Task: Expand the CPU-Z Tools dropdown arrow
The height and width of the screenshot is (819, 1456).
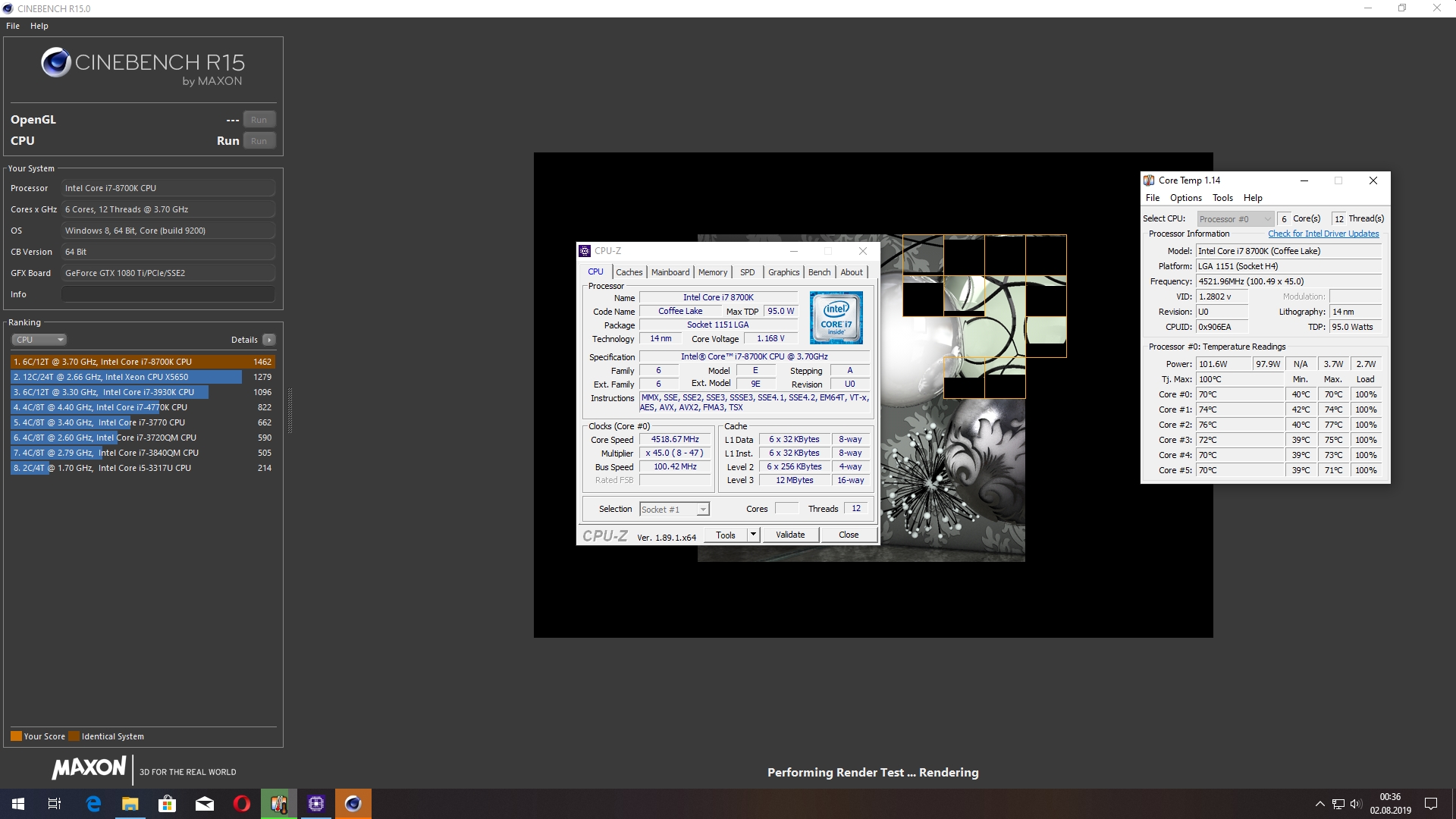Action: (753, 535)
